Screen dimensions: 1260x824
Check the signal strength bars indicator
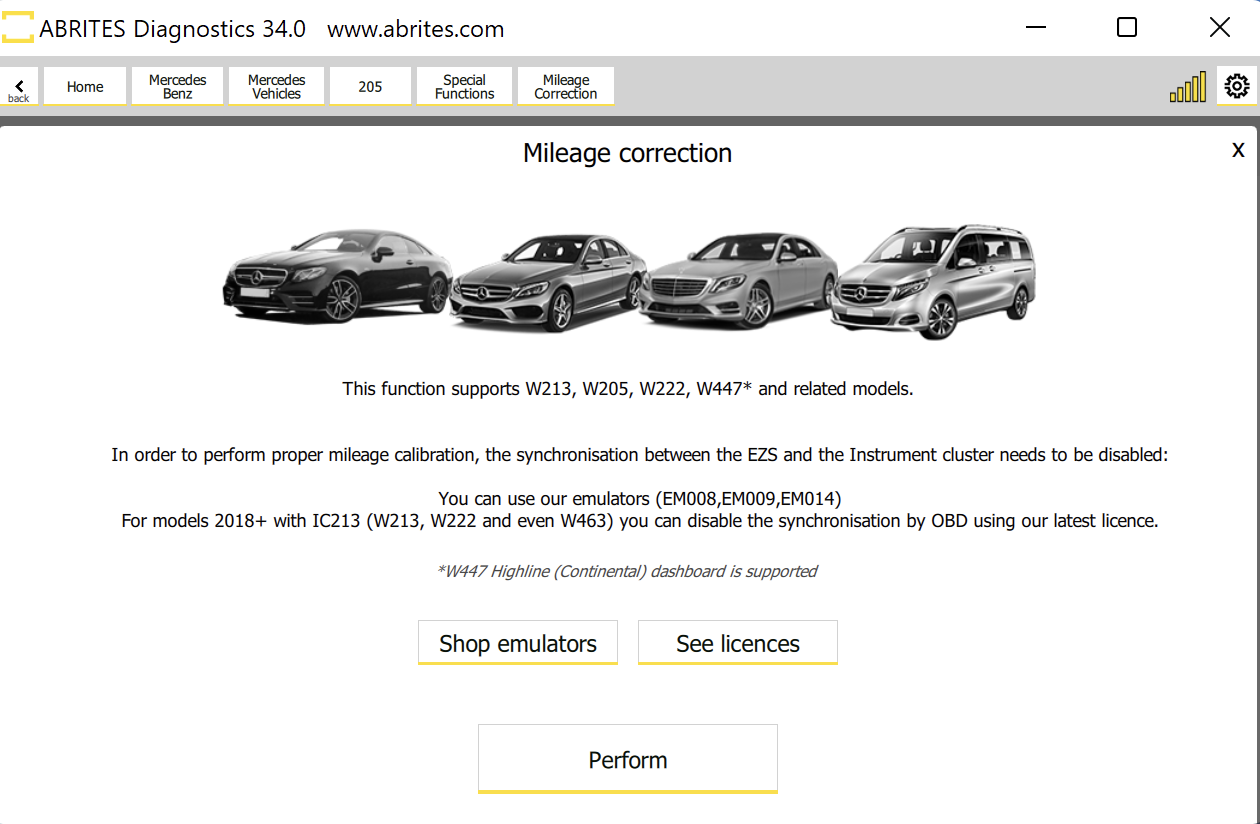1188,87
